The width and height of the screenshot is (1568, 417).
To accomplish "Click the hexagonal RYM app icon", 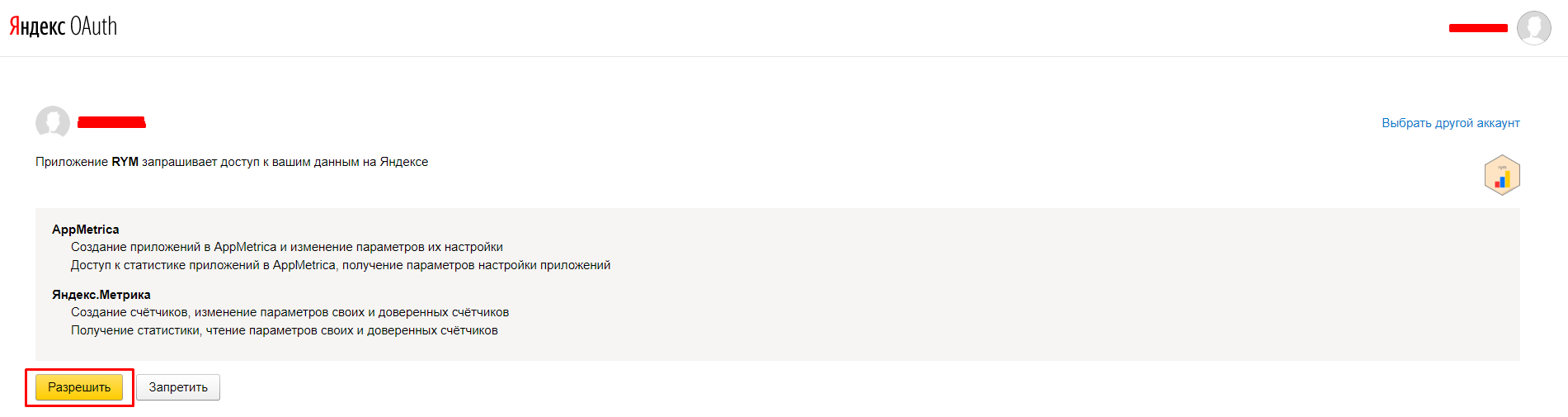I will click(x=1501, y=175).
